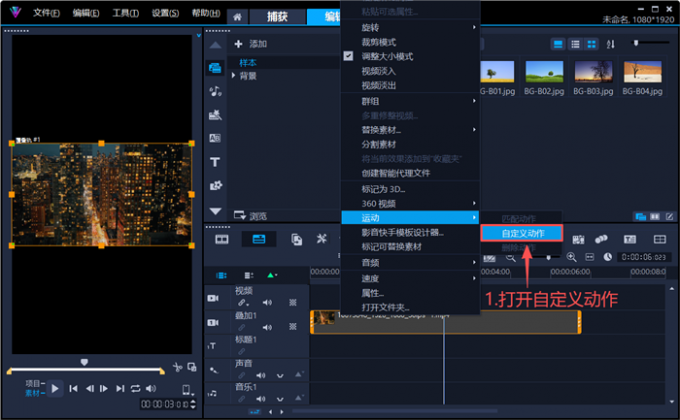Toggle the 调整大小模式 checkmark

pyautogui.click(x=348, y=56)
